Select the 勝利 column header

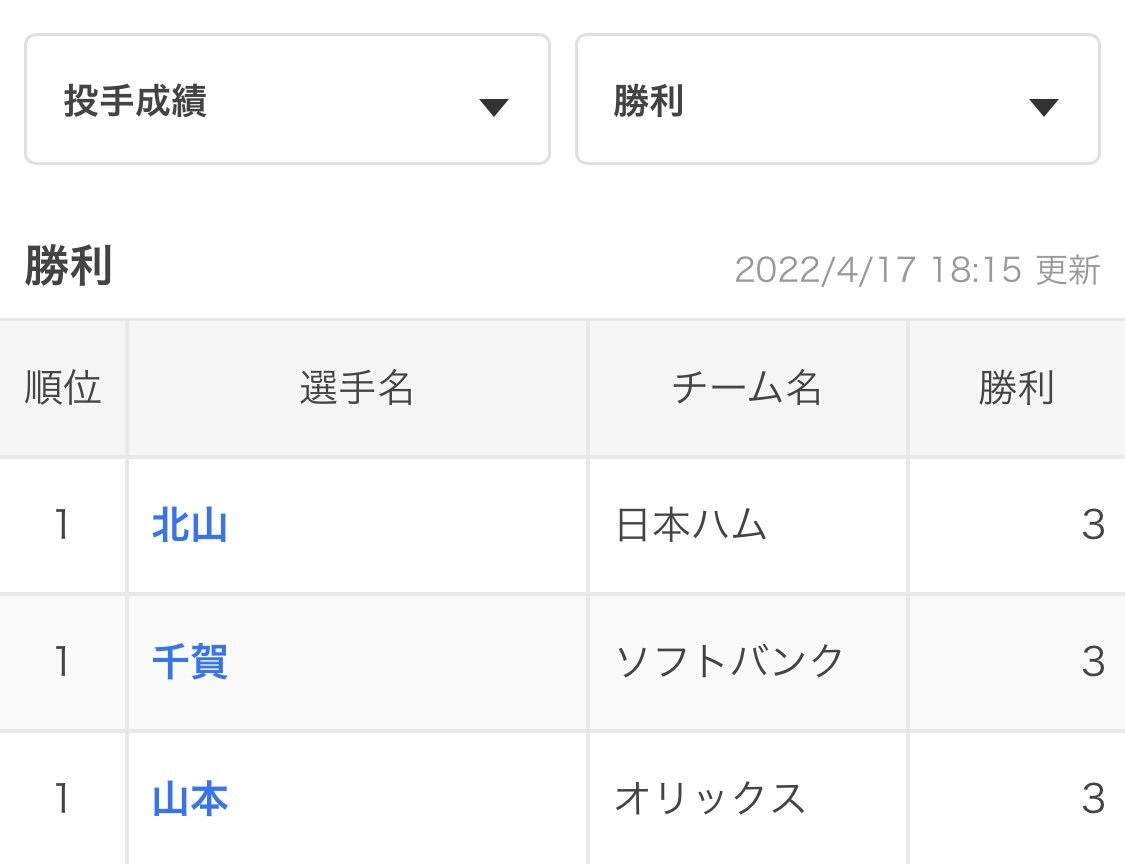(x=1017, y=388)
